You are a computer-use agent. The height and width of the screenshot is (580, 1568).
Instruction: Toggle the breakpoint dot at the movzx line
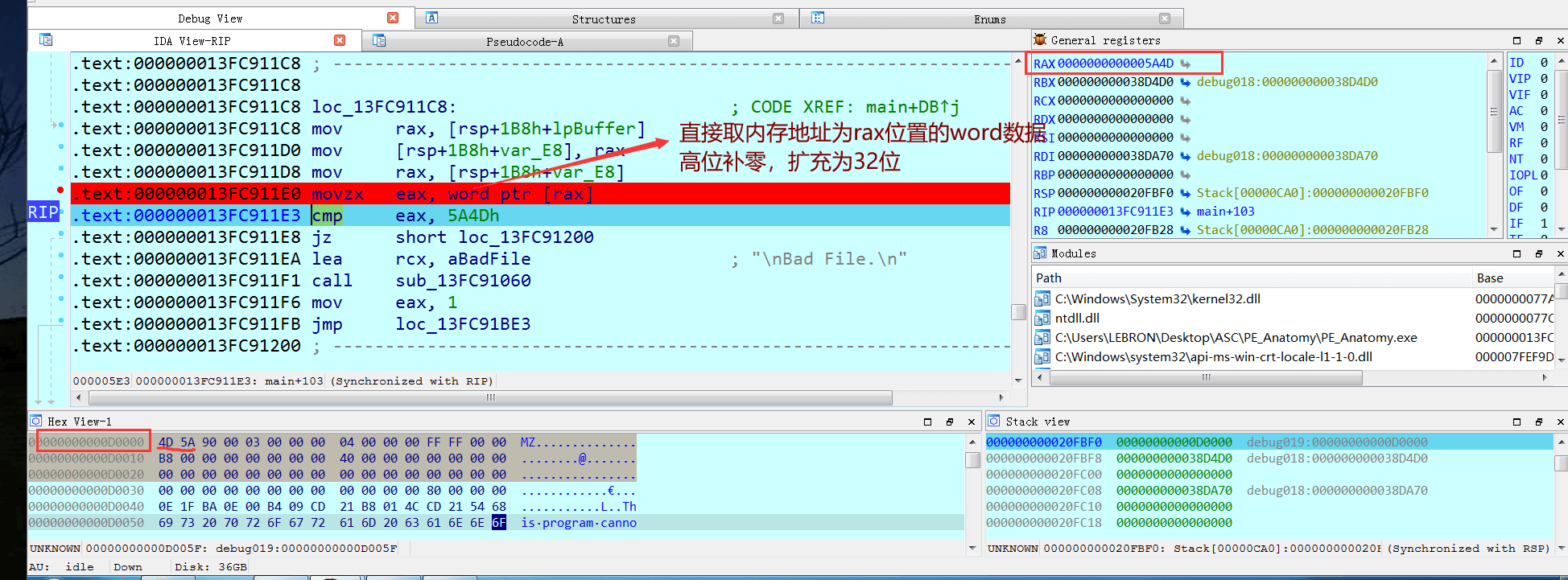click(x=60, y=190)
